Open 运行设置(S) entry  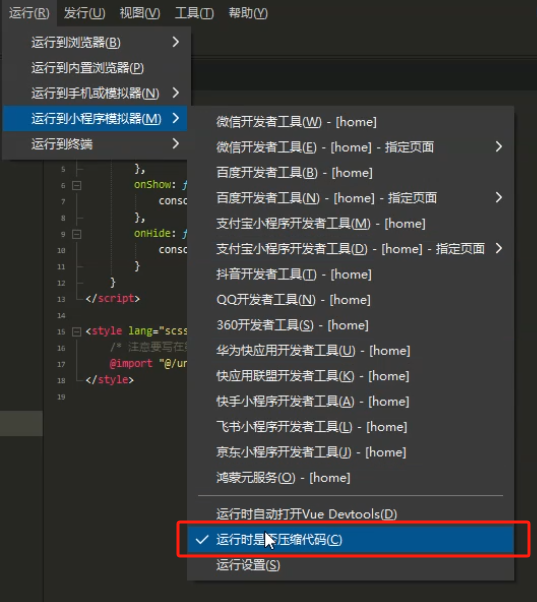[350, 565]
